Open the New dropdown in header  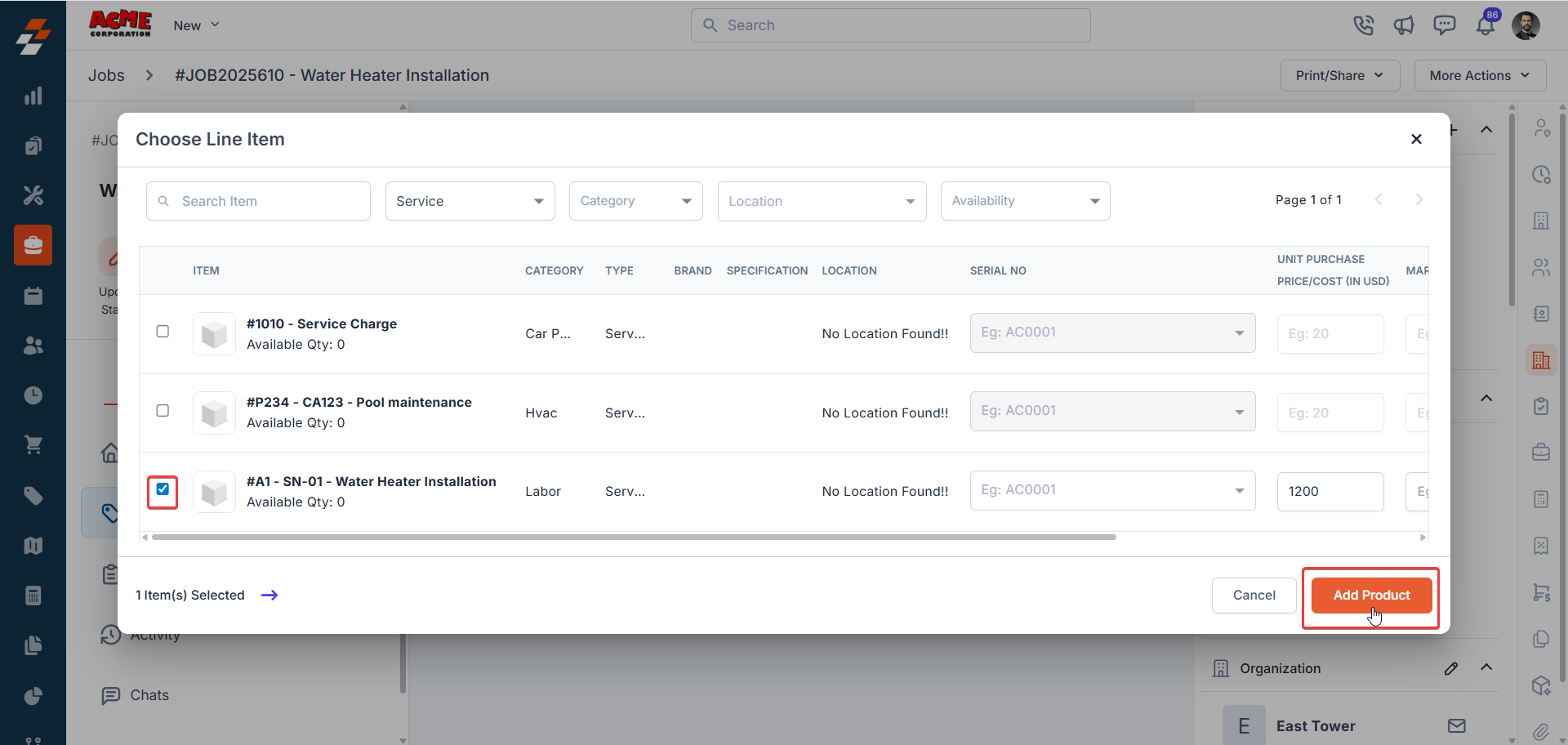196,25
